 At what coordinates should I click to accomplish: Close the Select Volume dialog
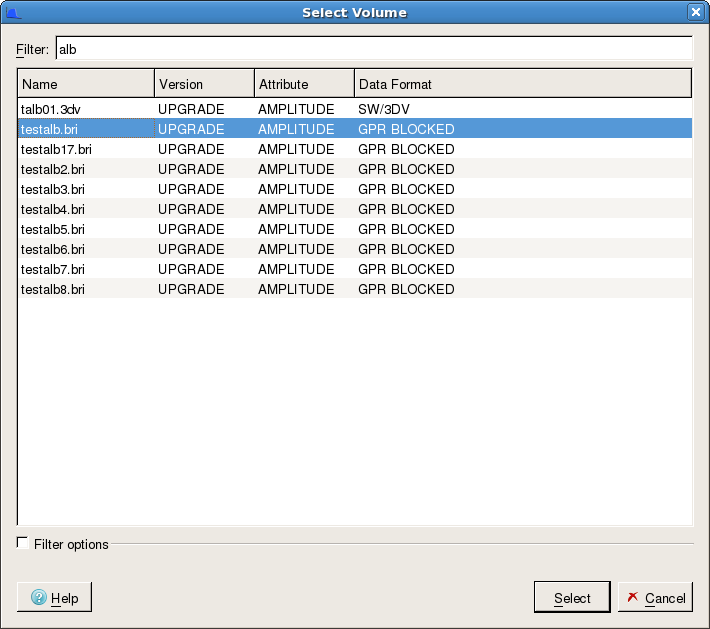coord(695,12)
